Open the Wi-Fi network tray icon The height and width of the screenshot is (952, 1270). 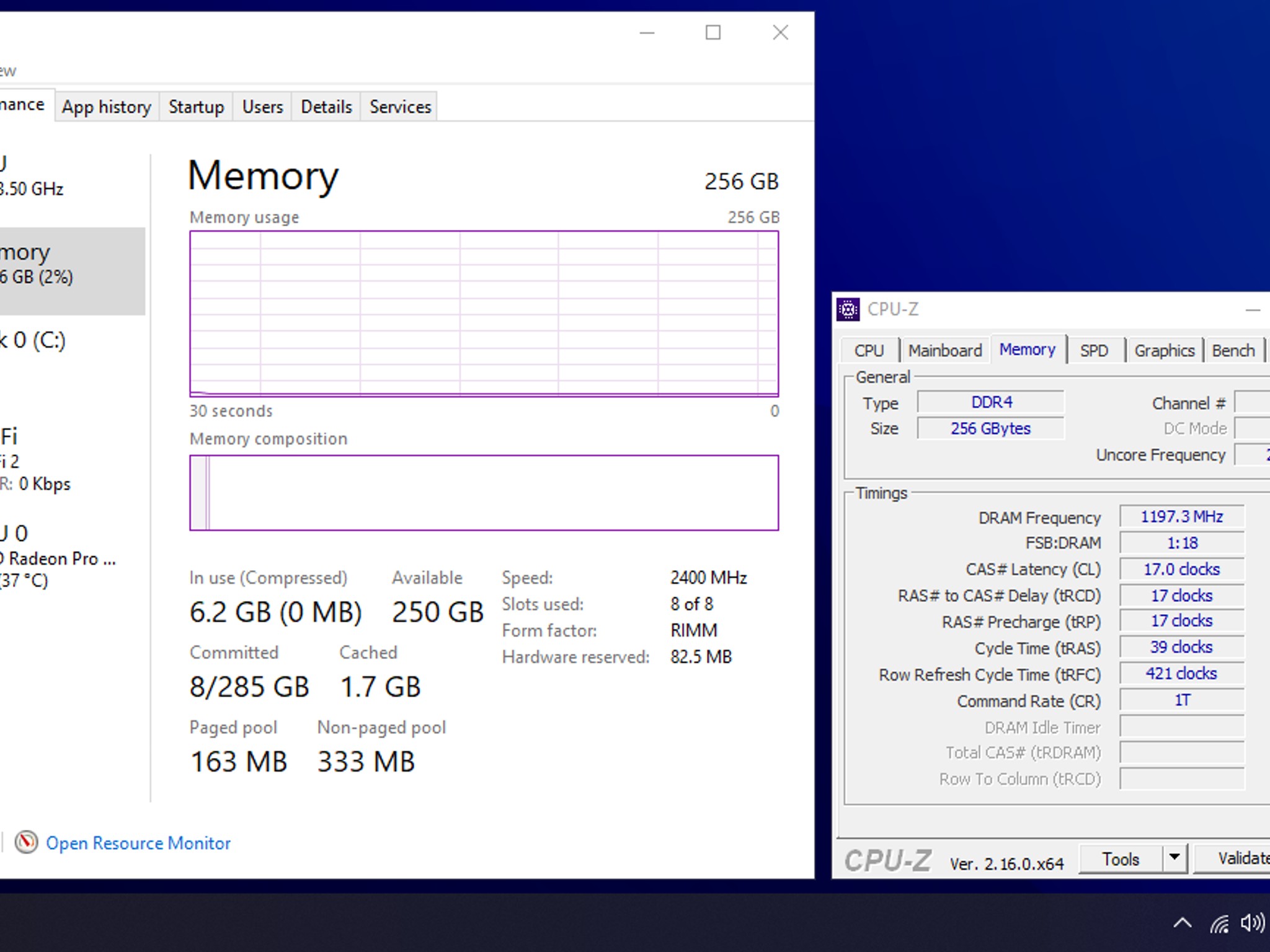pos(1219,923)
